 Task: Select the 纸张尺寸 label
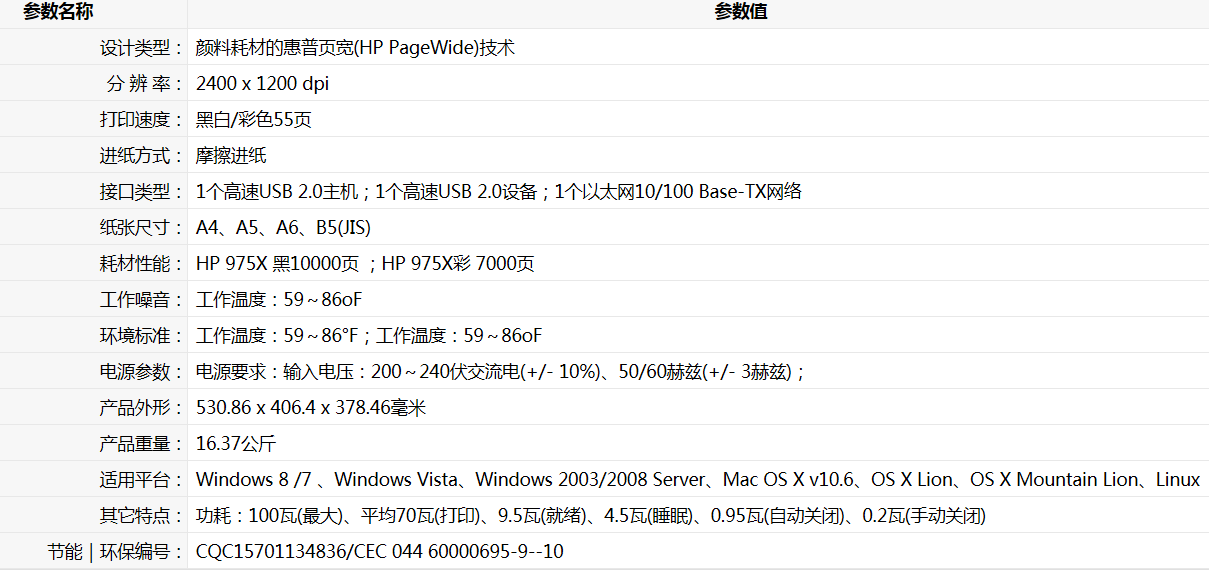(141, 227)
